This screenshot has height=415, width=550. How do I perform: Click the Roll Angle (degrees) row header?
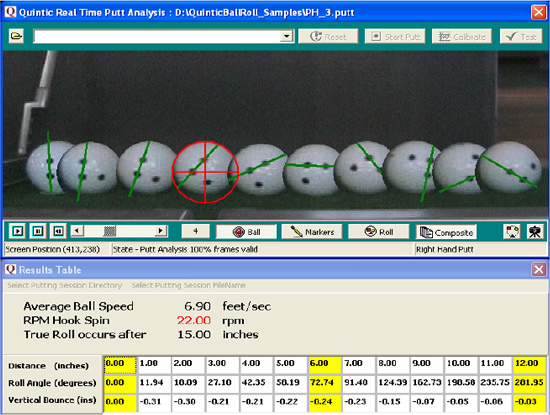click(52, 383)
